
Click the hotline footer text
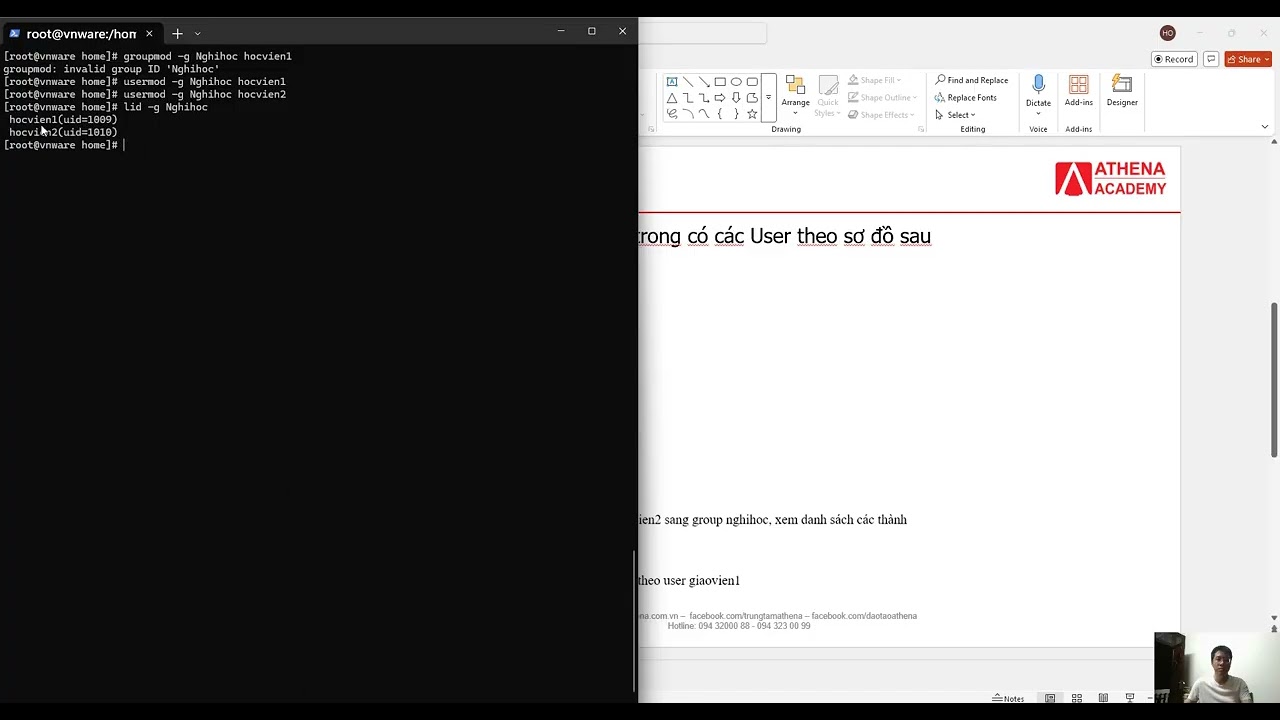739,626
